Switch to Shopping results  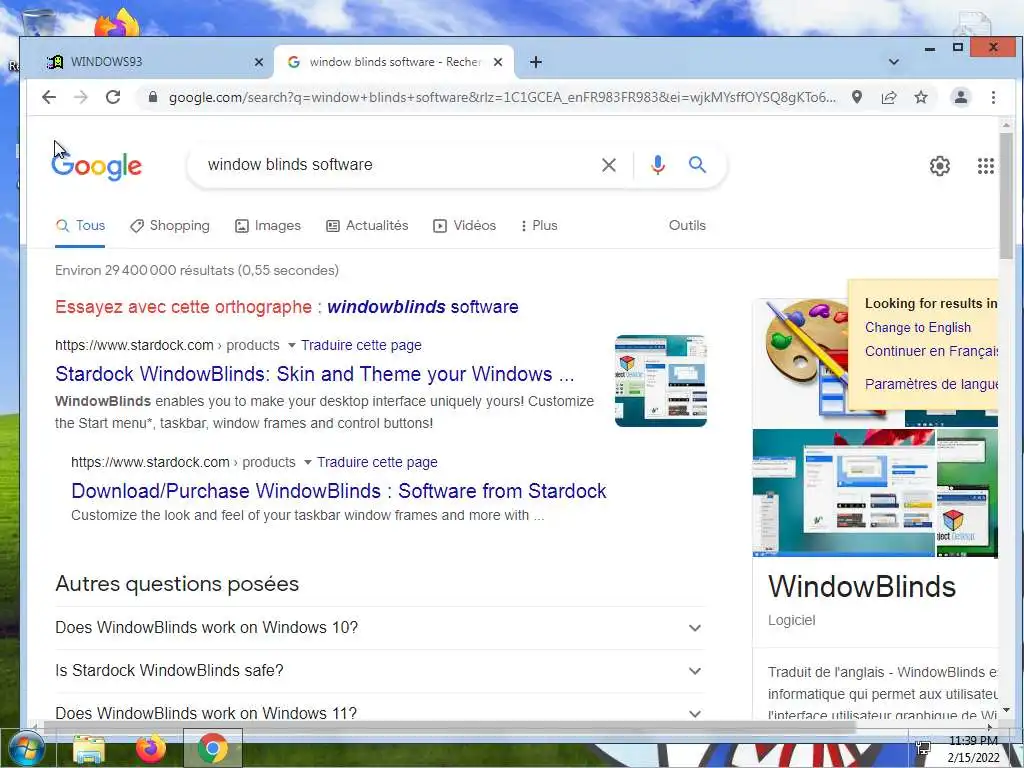170,226
